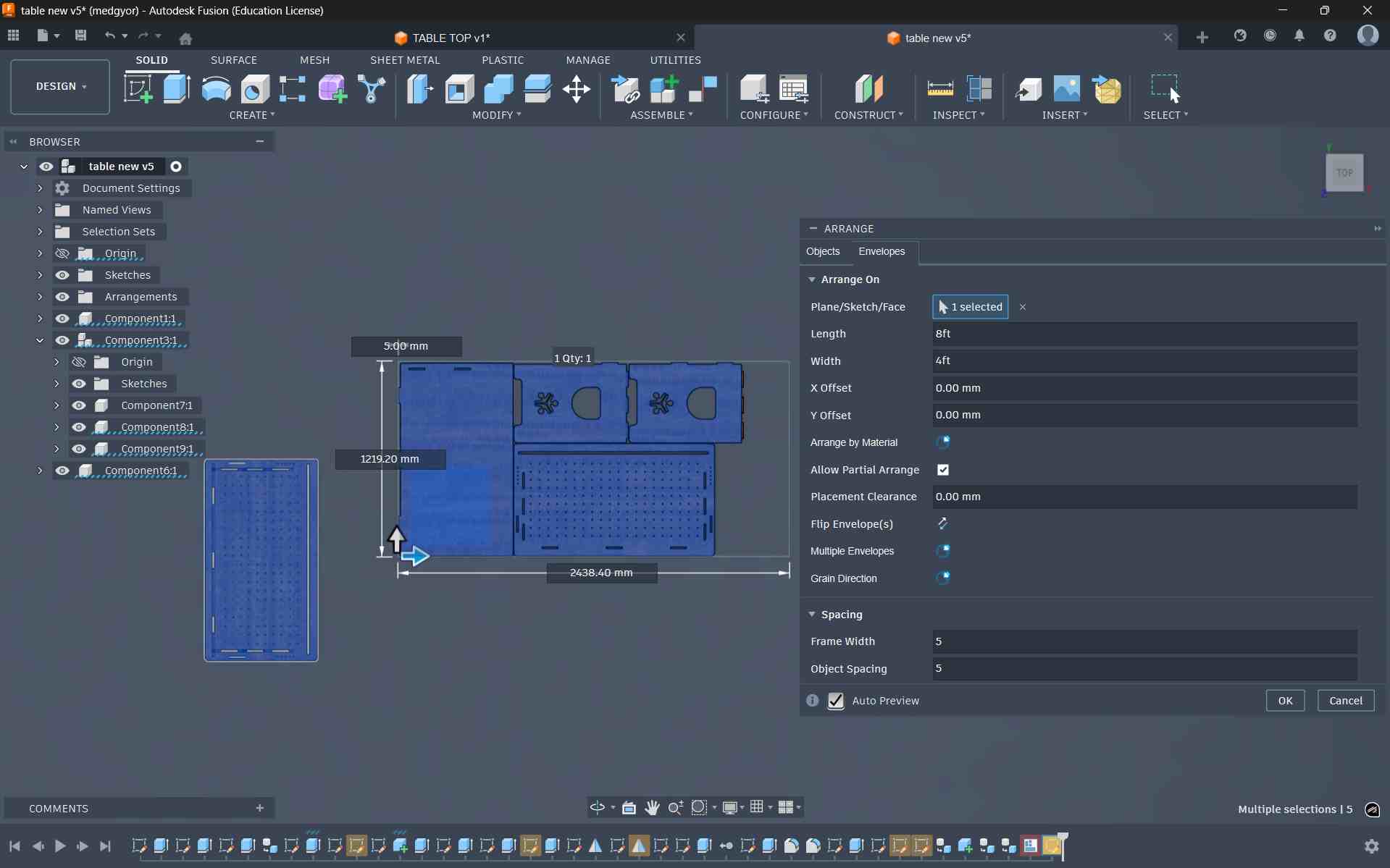Switch to the Objects tab
This screenshot has height=868, width=1390.
coord(822,251)
